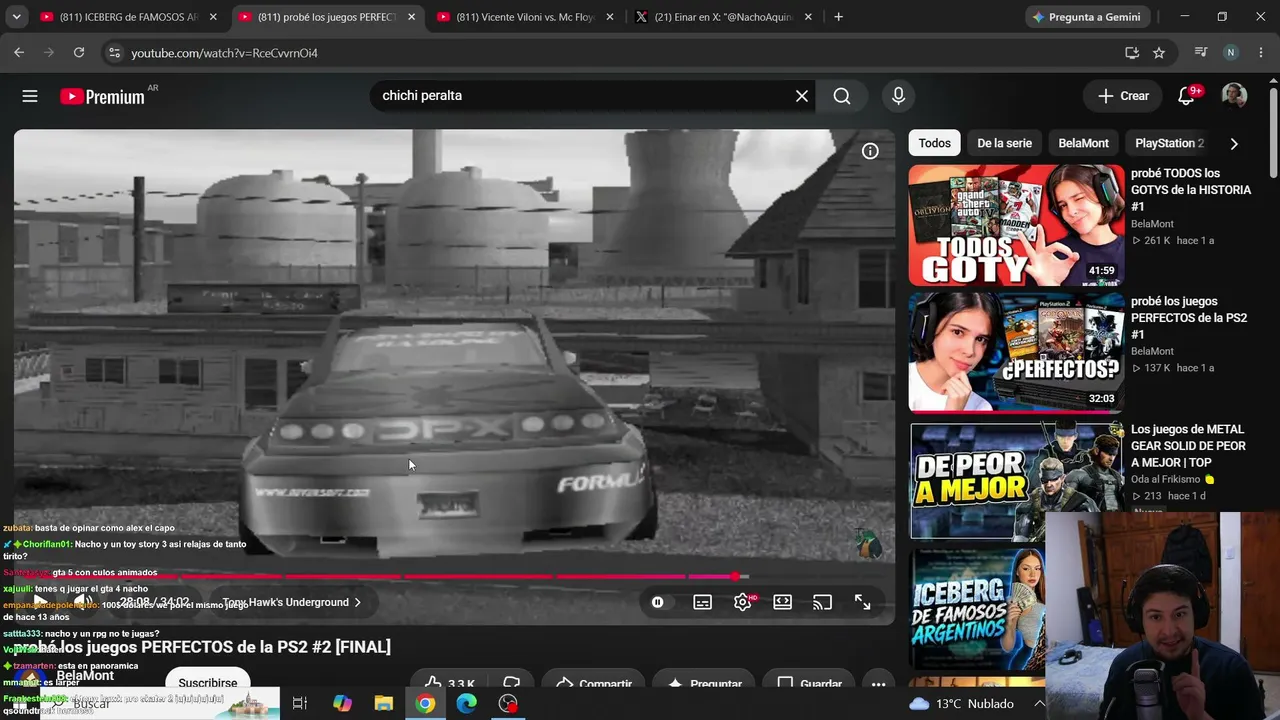Click the 'Crear' button
This screenshot has width=1280, height=720.
coord(1123,96)
